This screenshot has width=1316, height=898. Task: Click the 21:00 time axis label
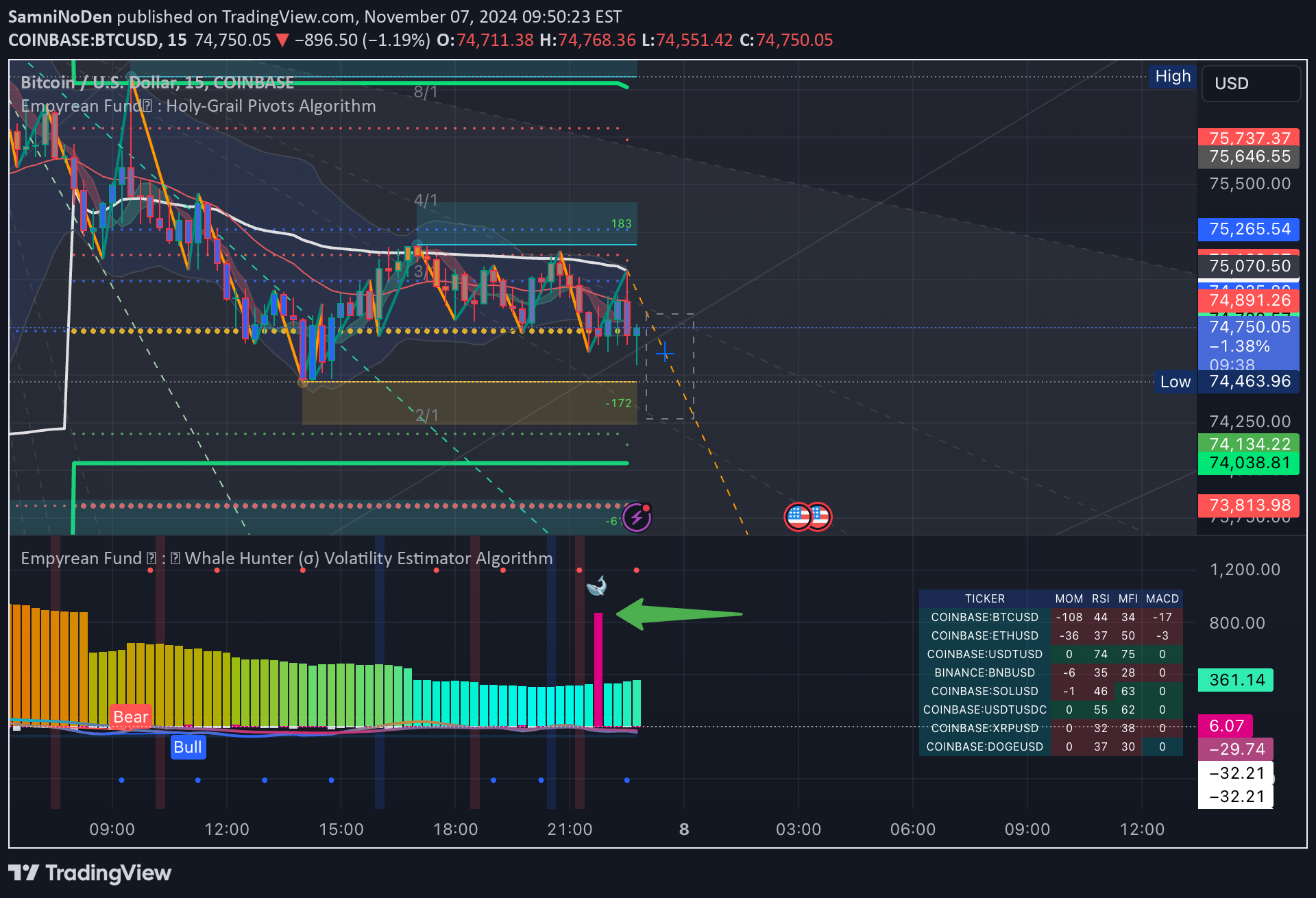570,829
